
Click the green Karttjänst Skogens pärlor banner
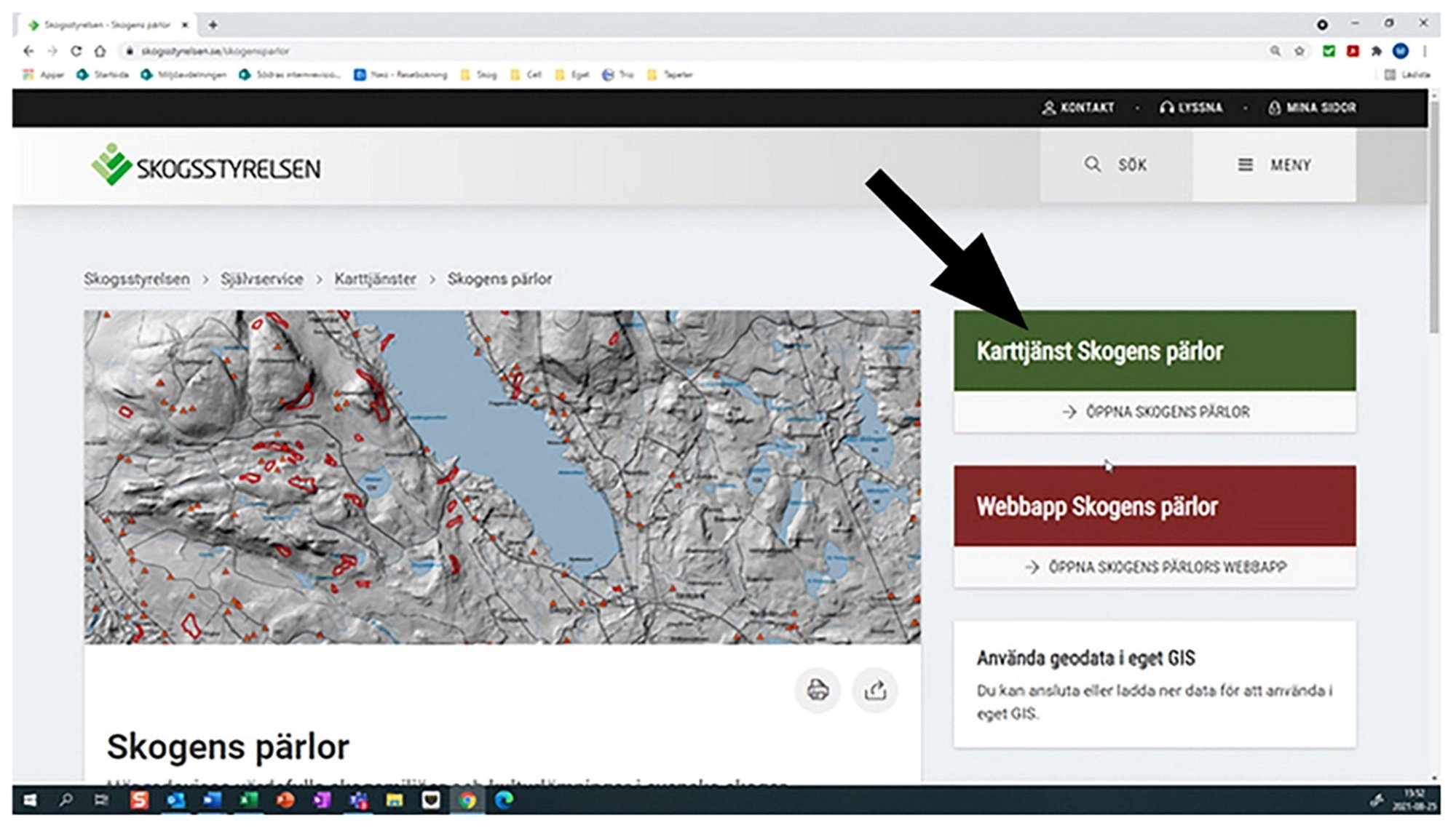1155,351
